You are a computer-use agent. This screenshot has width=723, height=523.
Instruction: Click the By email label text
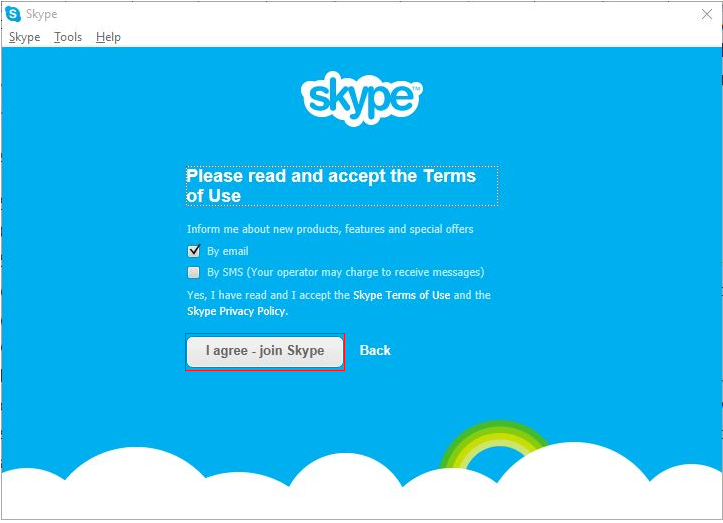click(x=227, y=251)
